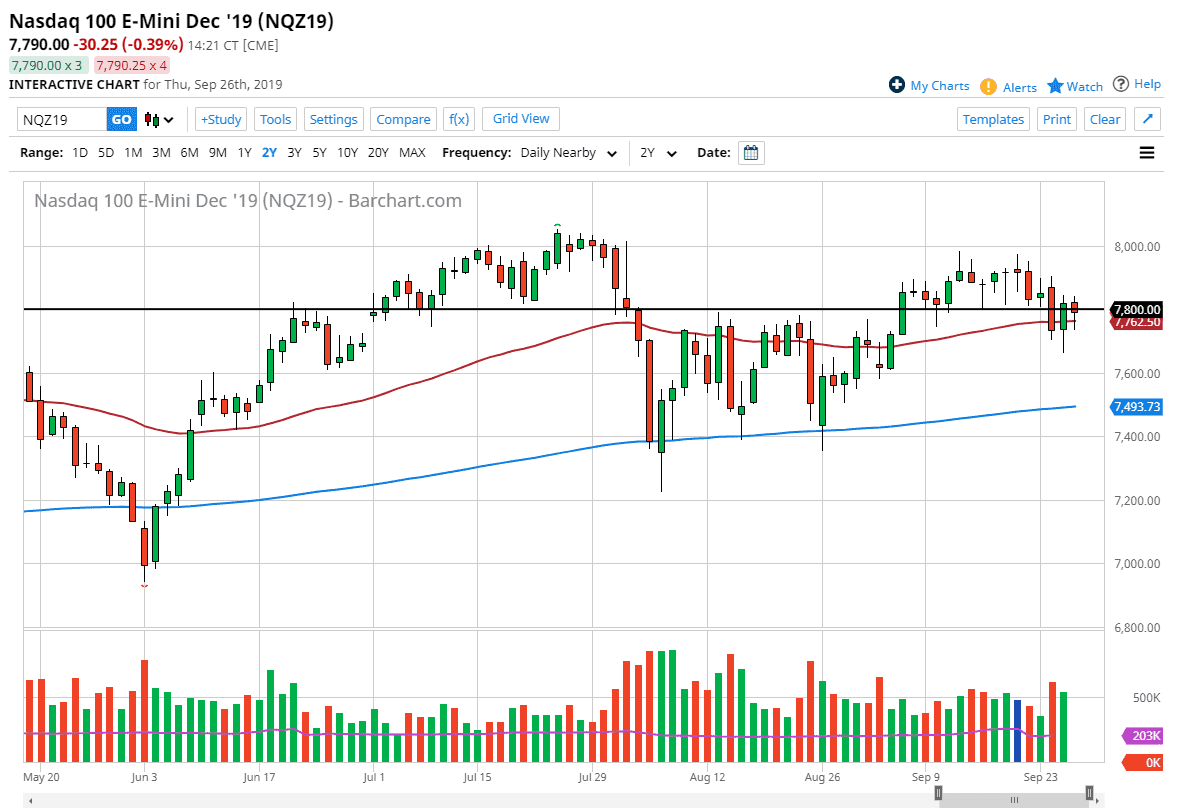Open the hamburger chart menu
The width and height of the screenshot is (1190, 812).
coord(1146,152)
